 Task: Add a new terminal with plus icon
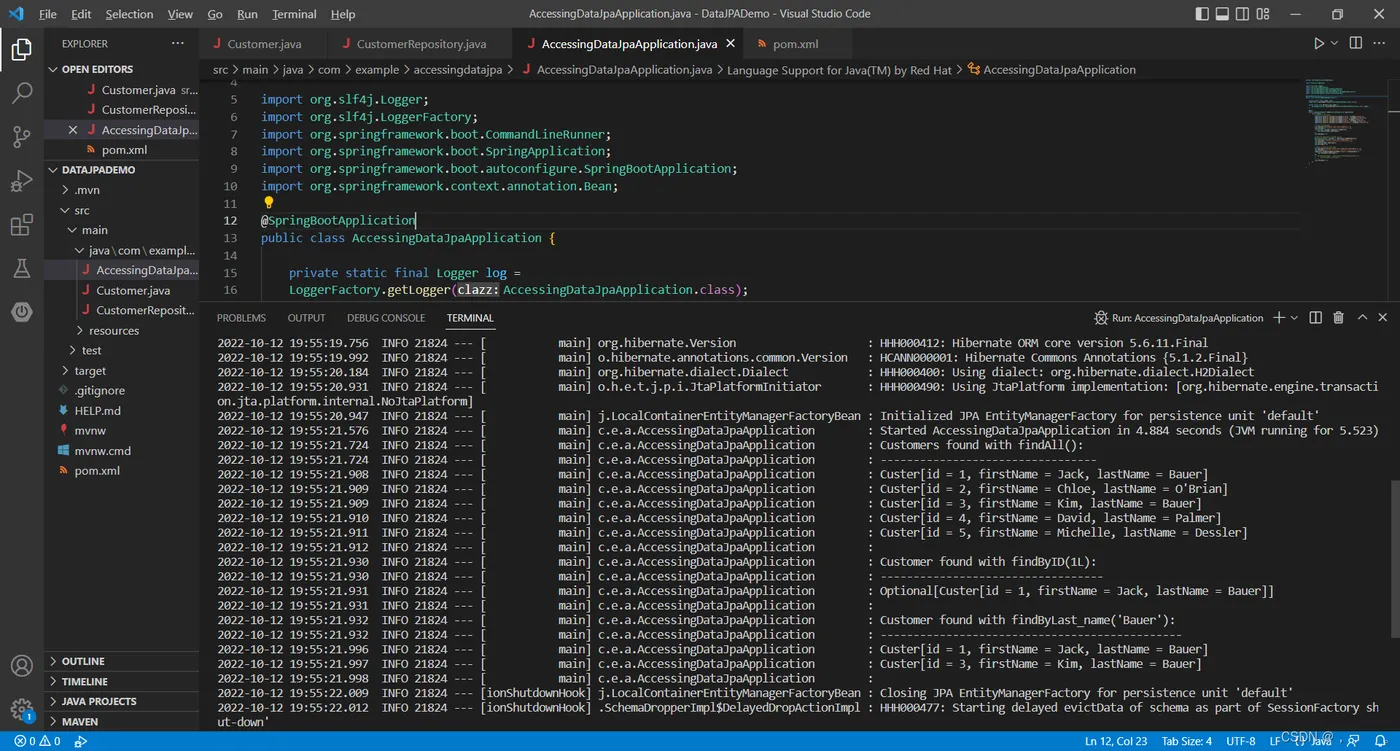click(x=1279, y=318)
